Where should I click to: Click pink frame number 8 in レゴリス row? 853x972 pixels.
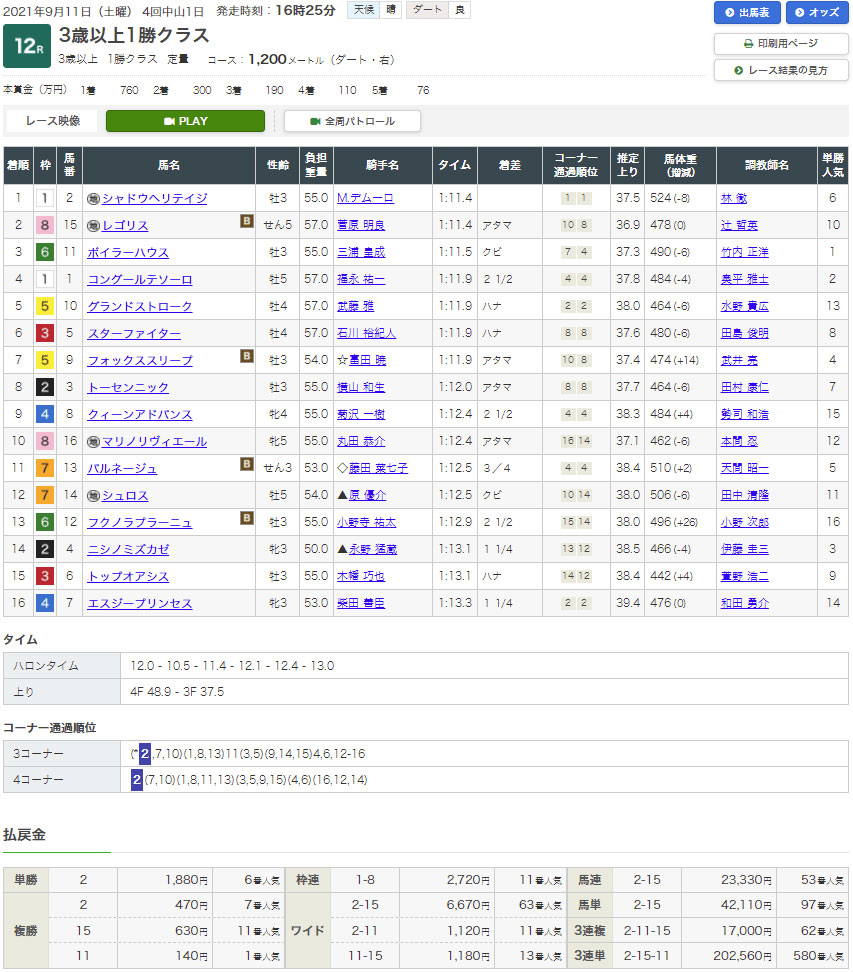(44, 226)
